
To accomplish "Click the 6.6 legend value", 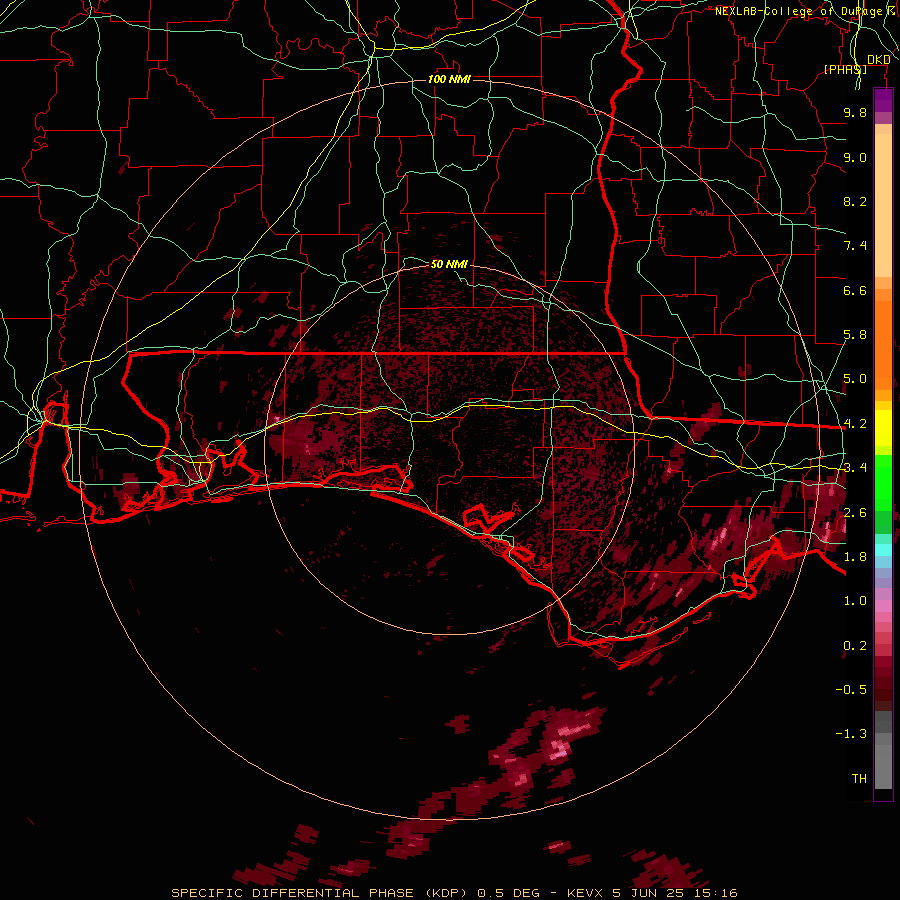I will tap(855, 290).
